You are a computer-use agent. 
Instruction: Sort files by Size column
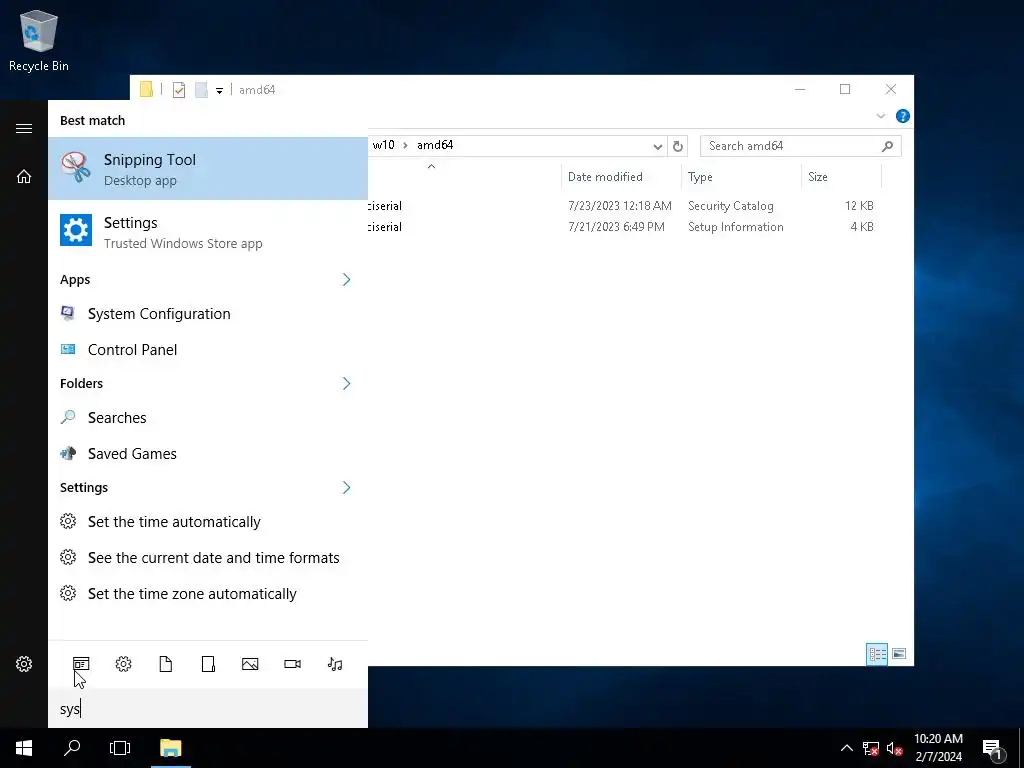841,177
